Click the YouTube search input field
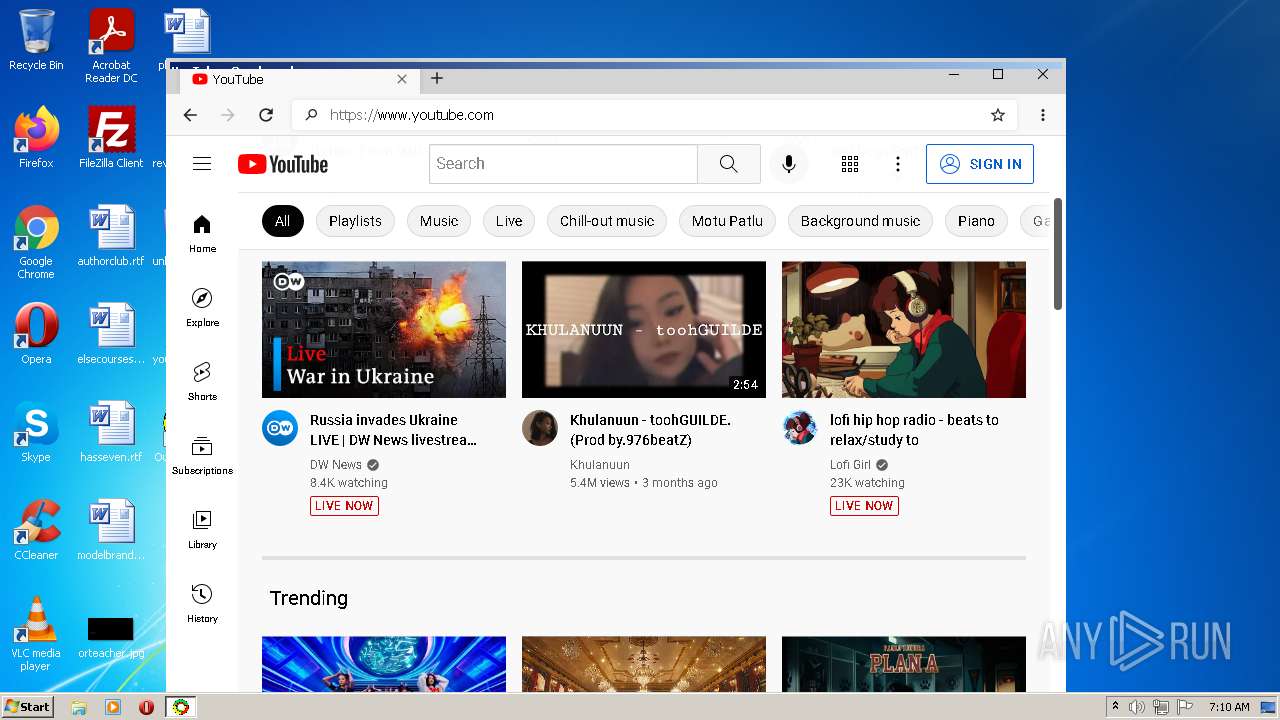The image size is (1280, 720). (563, 164)
